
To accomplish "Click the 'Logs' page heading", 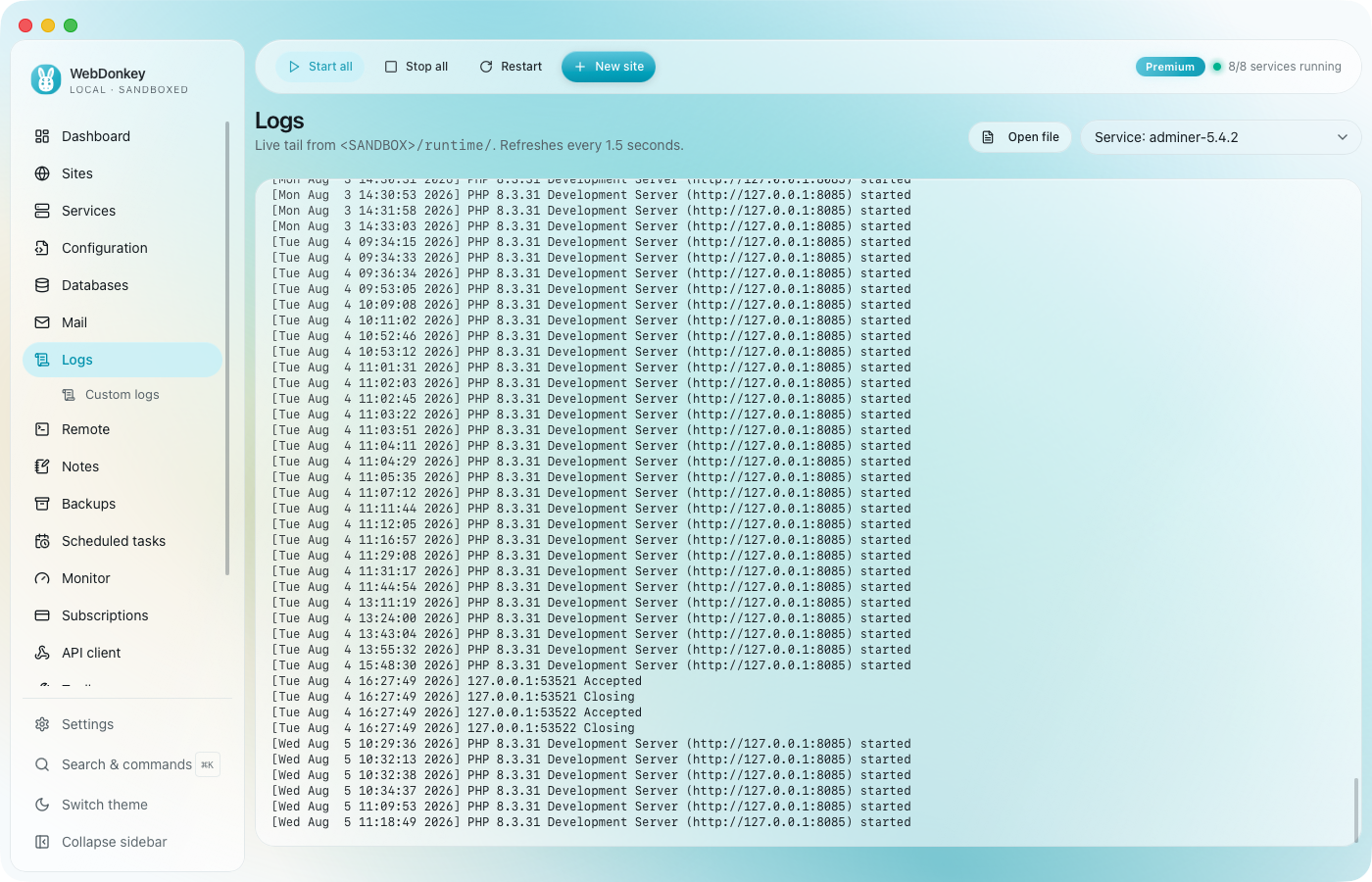I will [x=279, y=121].
